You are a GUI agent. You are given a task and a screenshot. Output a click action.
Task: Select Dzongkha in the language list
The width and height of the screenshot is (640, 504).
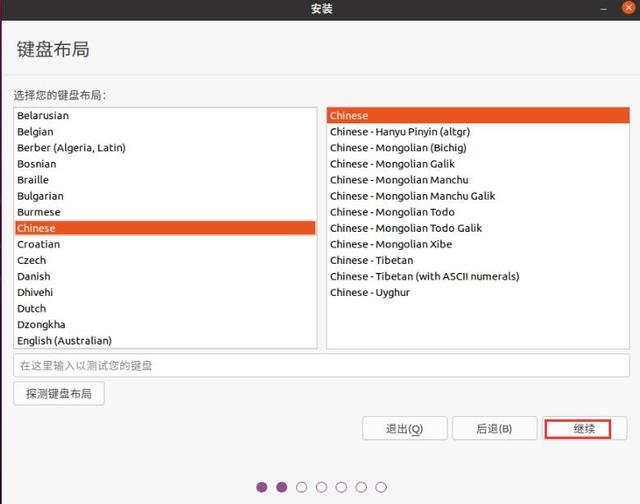pos(165,324)
